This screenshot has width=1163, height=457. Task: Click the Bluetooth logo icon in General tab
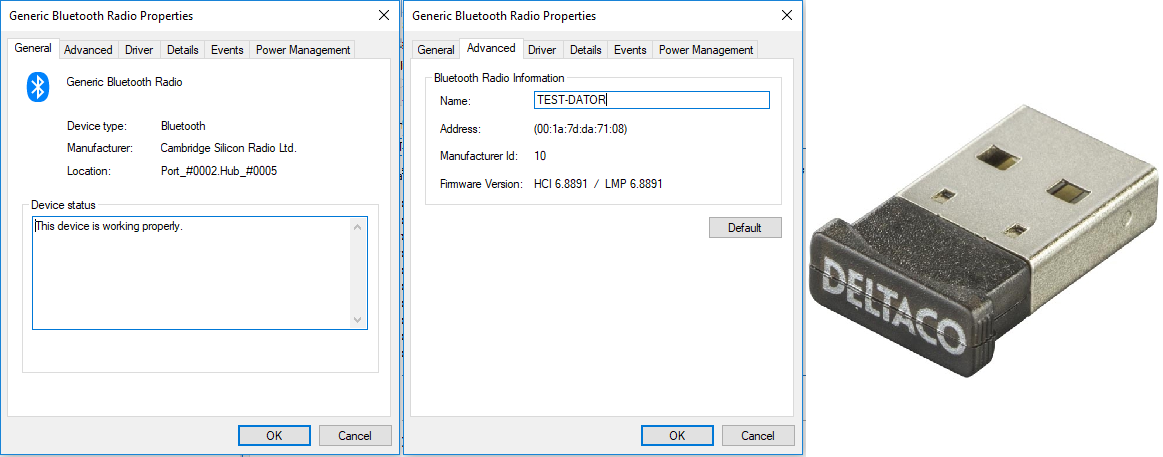(38, 87)
